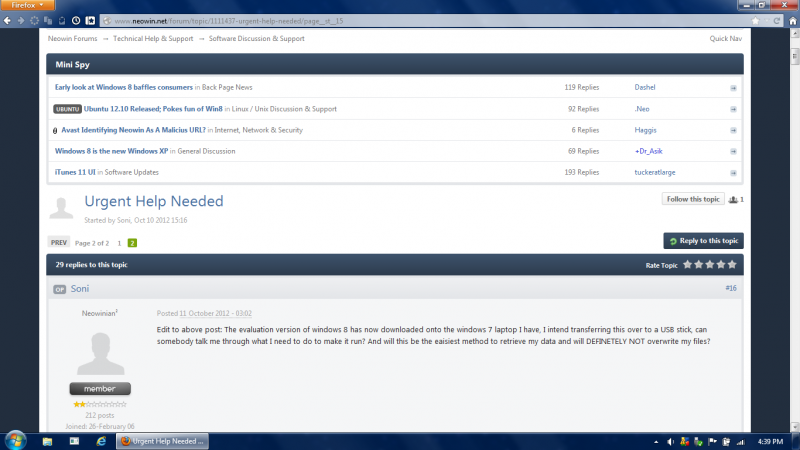Open volume control in system tray
This screenshot has width=800, height=450.
(x=670, y=442)
